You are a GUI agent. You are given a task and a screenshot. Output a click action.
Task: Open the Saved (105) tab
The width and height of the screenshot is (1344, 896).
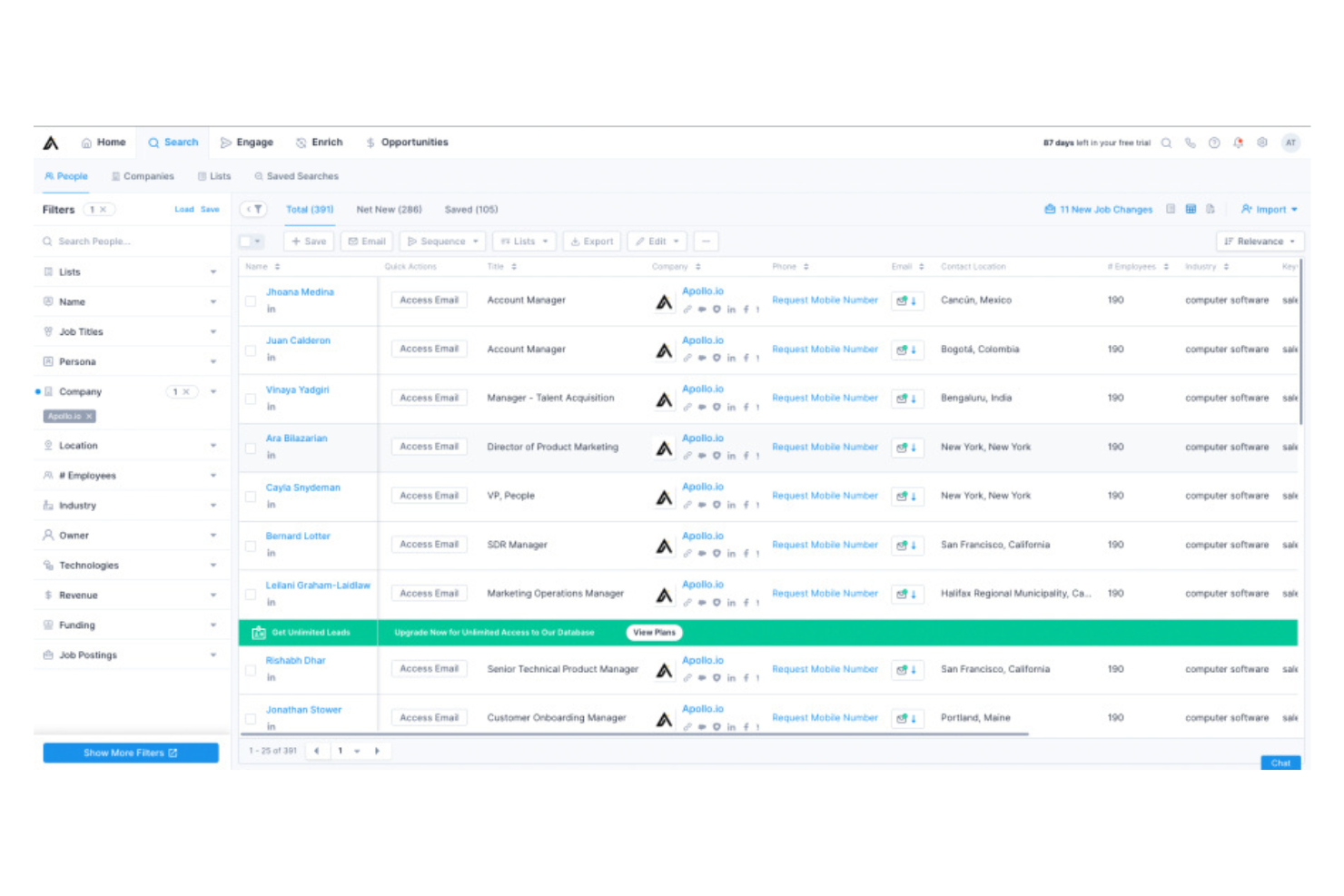pyautogui.click(x=470, y=209)
